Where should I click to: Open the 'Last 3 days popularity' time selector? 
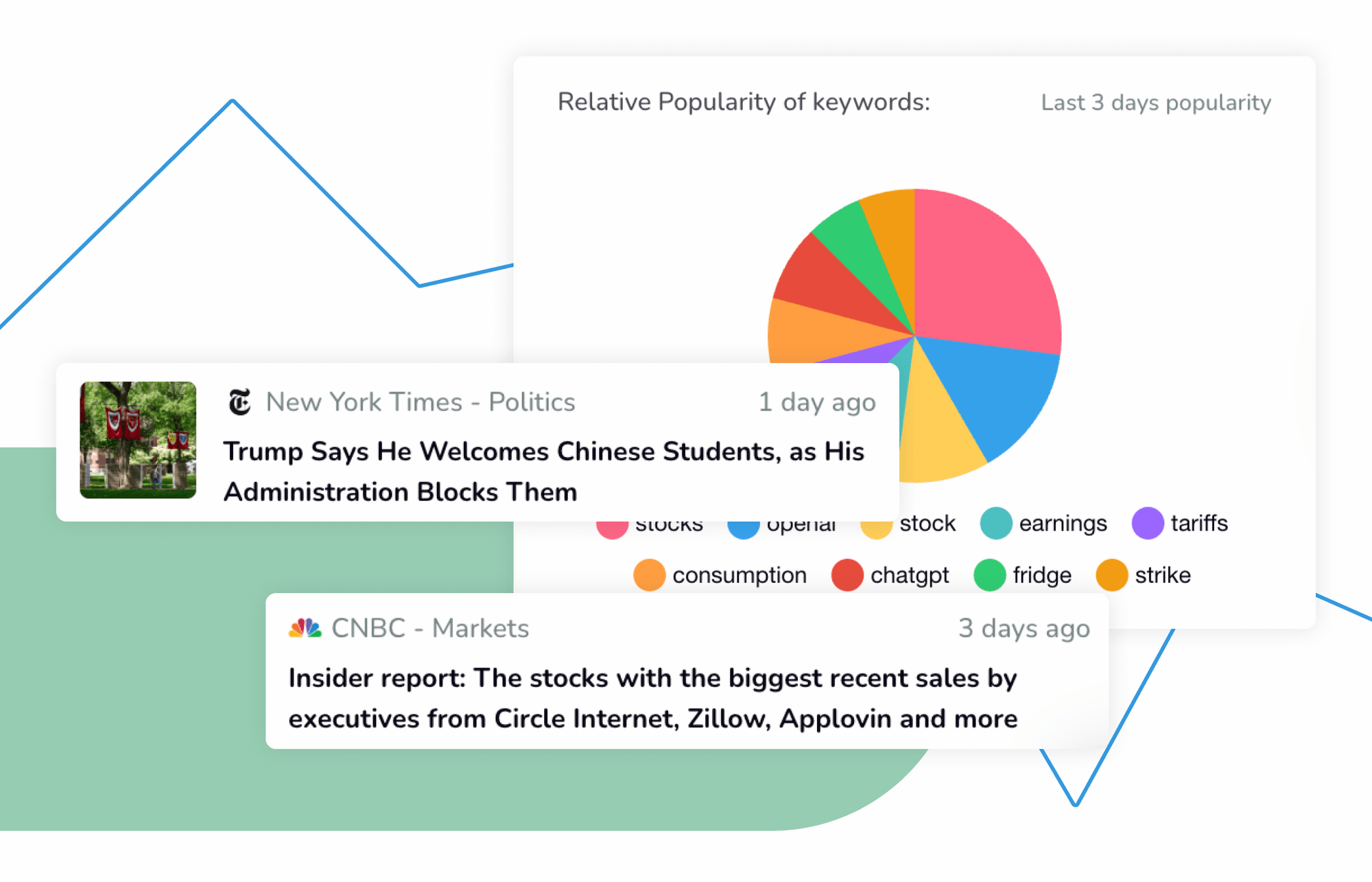[1155, 102]
